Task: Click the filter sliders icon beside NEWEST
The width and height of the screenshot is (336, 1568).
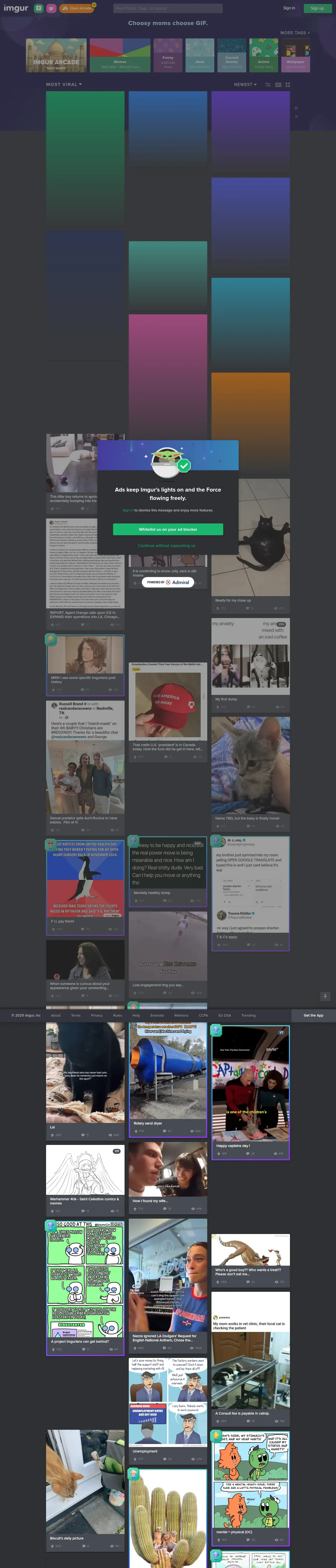Action: (x=268, y=85)
